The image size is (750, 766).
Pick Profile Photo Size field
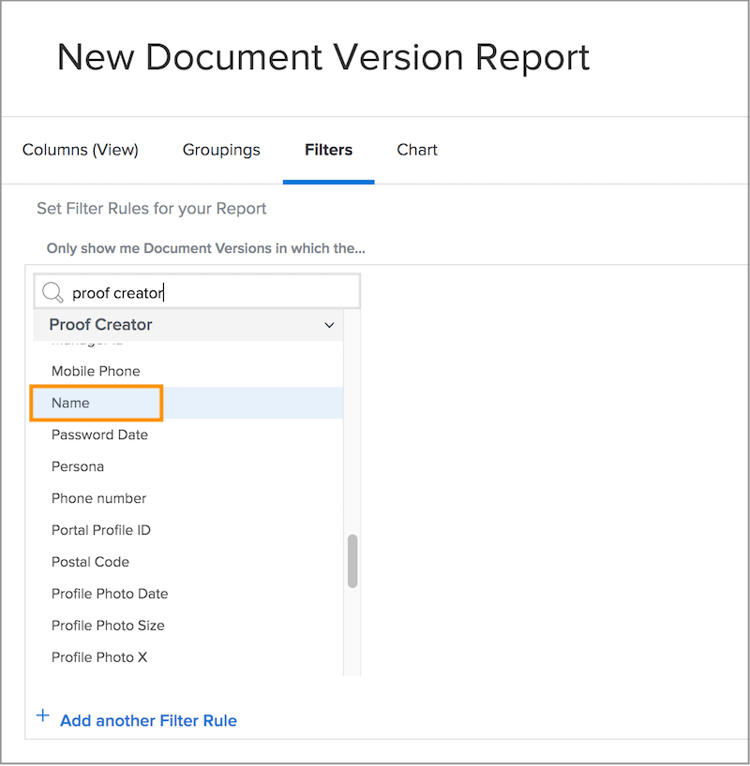pos(188,625)
